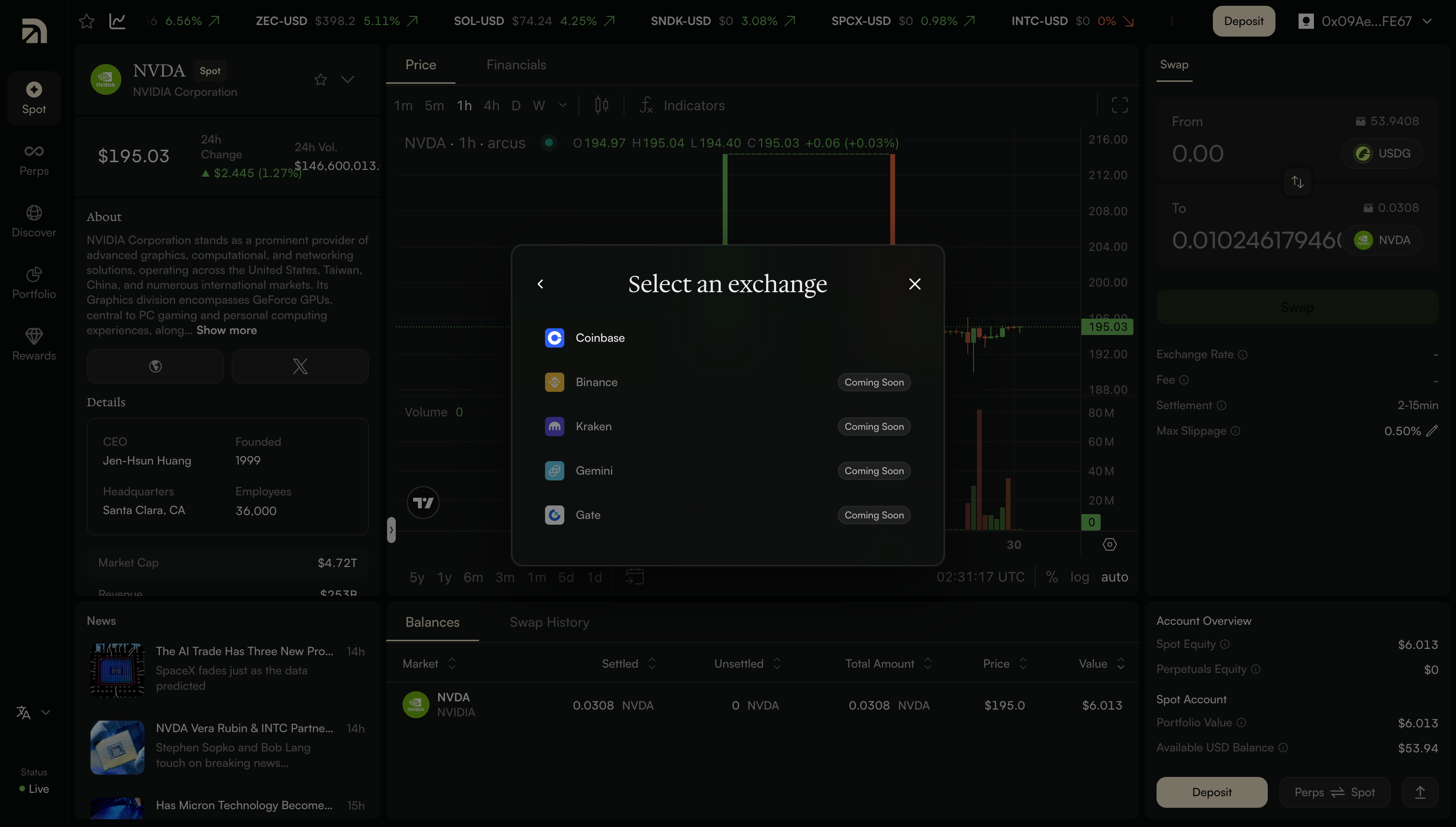Select the Gate exchange entry

727,515
